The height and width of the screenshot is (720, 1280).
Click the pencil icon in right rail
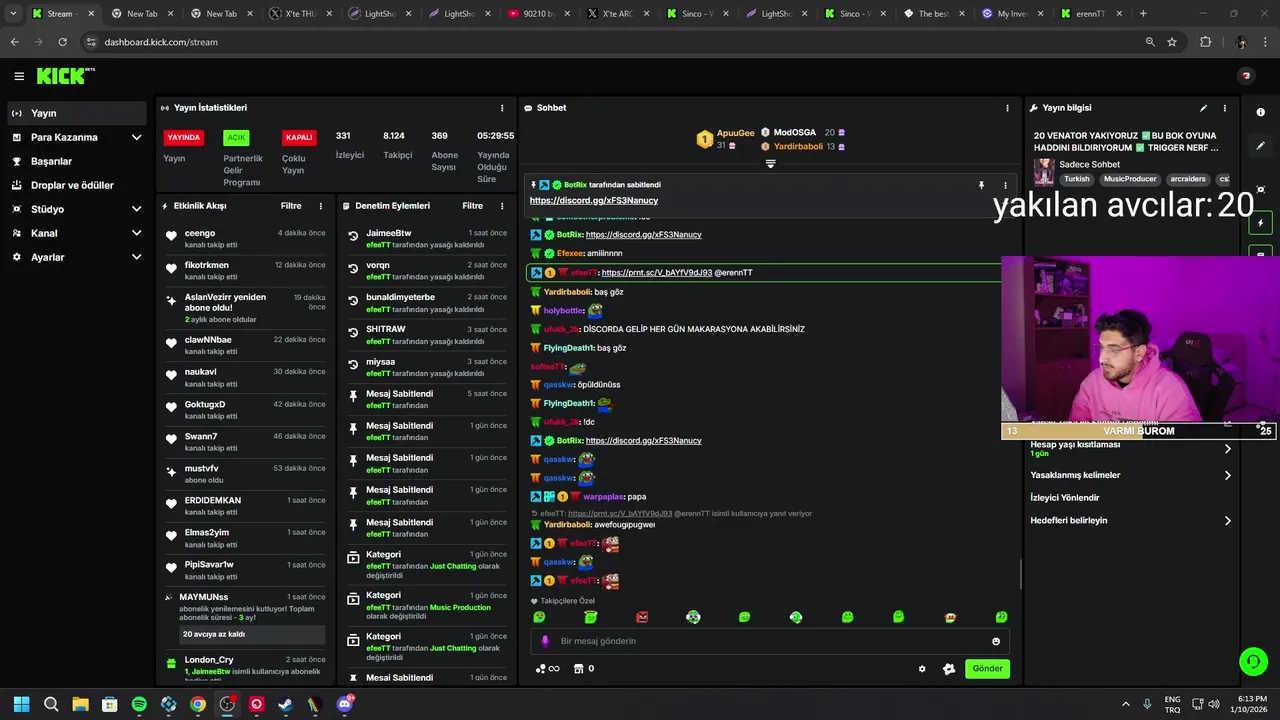click(x=1261, y=146)
